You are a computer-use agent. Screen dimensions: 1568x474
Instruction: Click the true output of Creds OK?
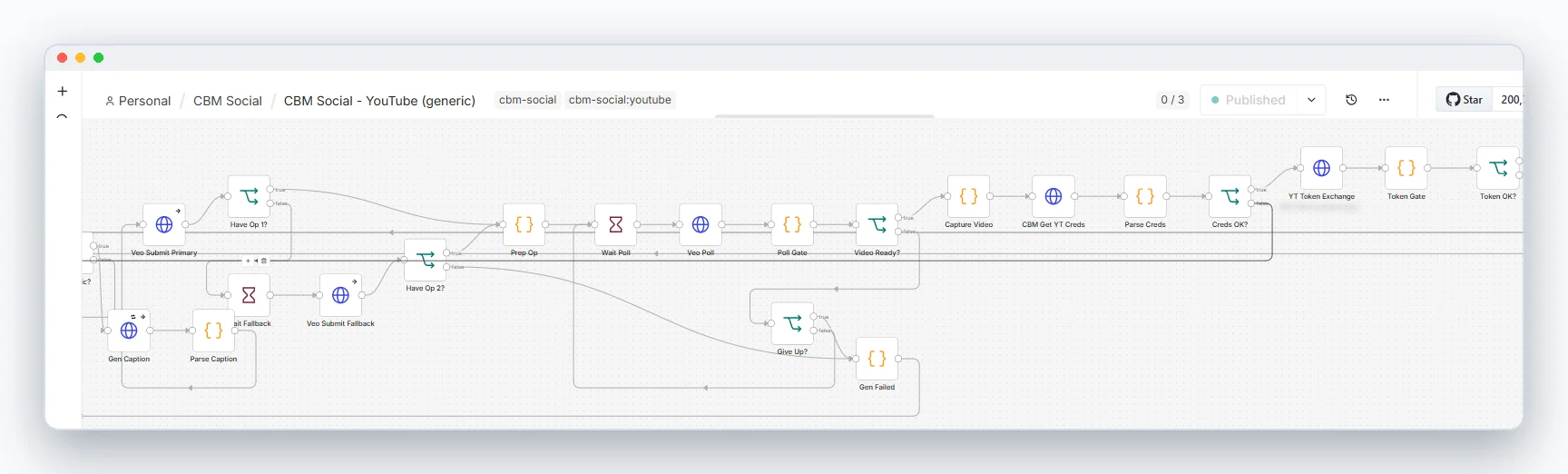coord(1250,189)
